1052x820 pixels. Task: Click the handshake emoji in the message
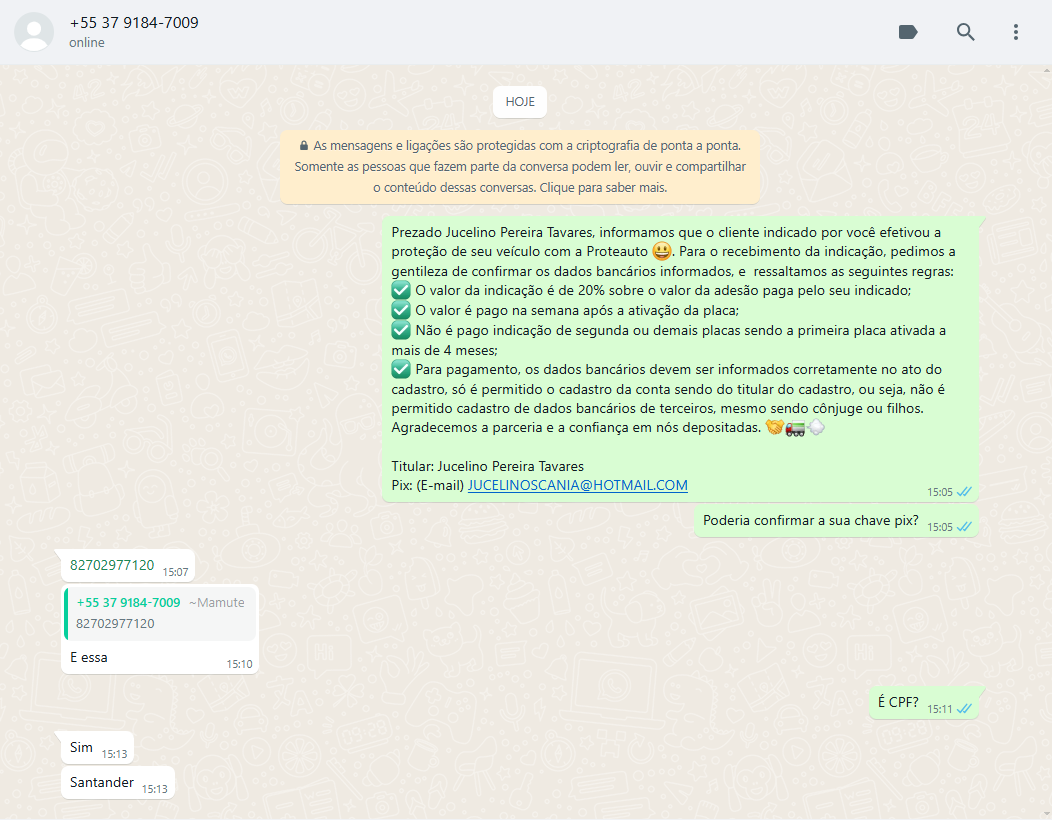click(x=774, y=428)
